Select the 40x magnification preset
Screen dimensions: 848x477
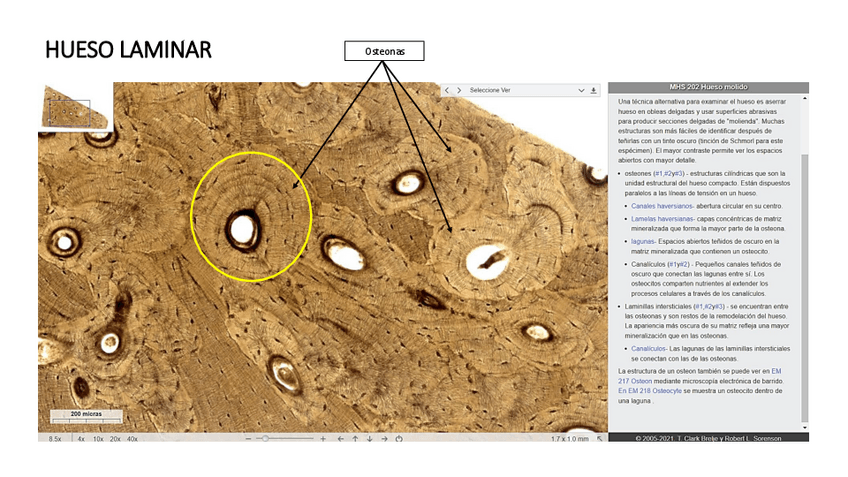pos(132,438)
